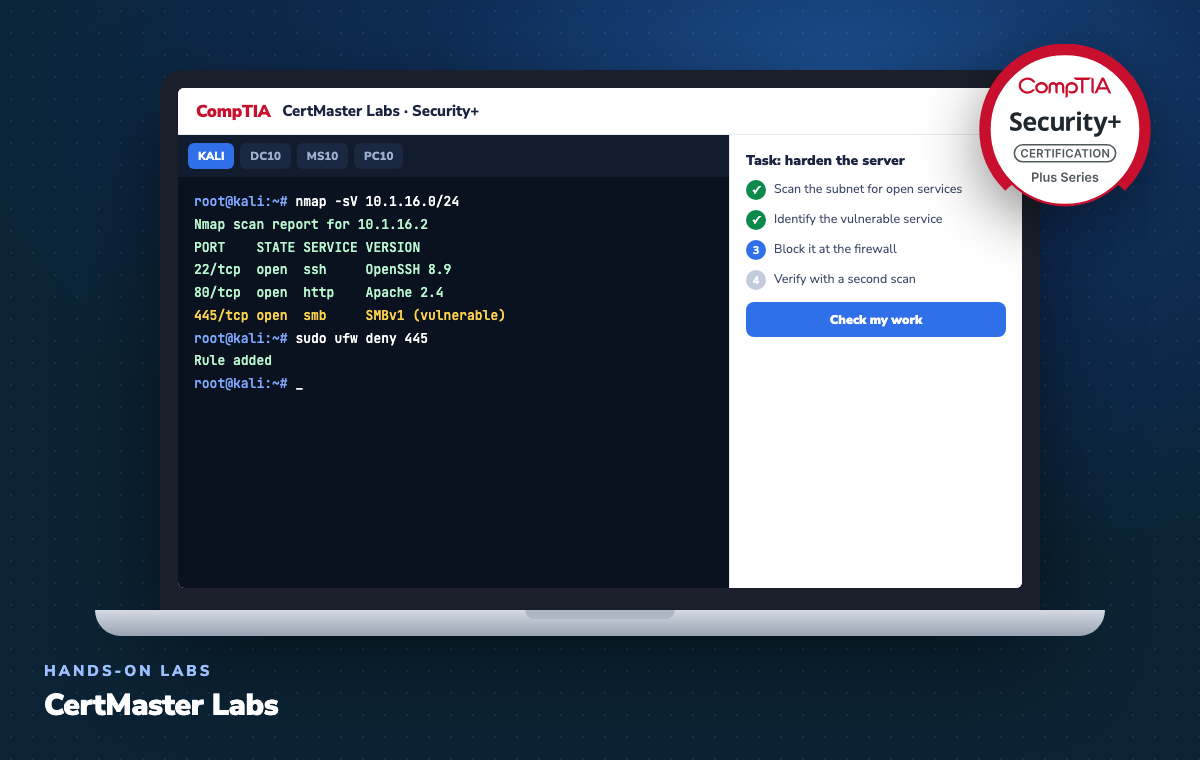The height and width of the screenshot is (760, 1200).
Task: Click the Security+ certification badge
Action: 1065,124
